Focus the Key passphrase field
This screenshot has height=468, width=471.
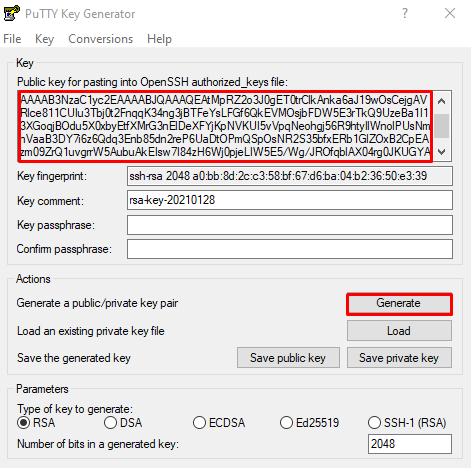tap(290, 225)
